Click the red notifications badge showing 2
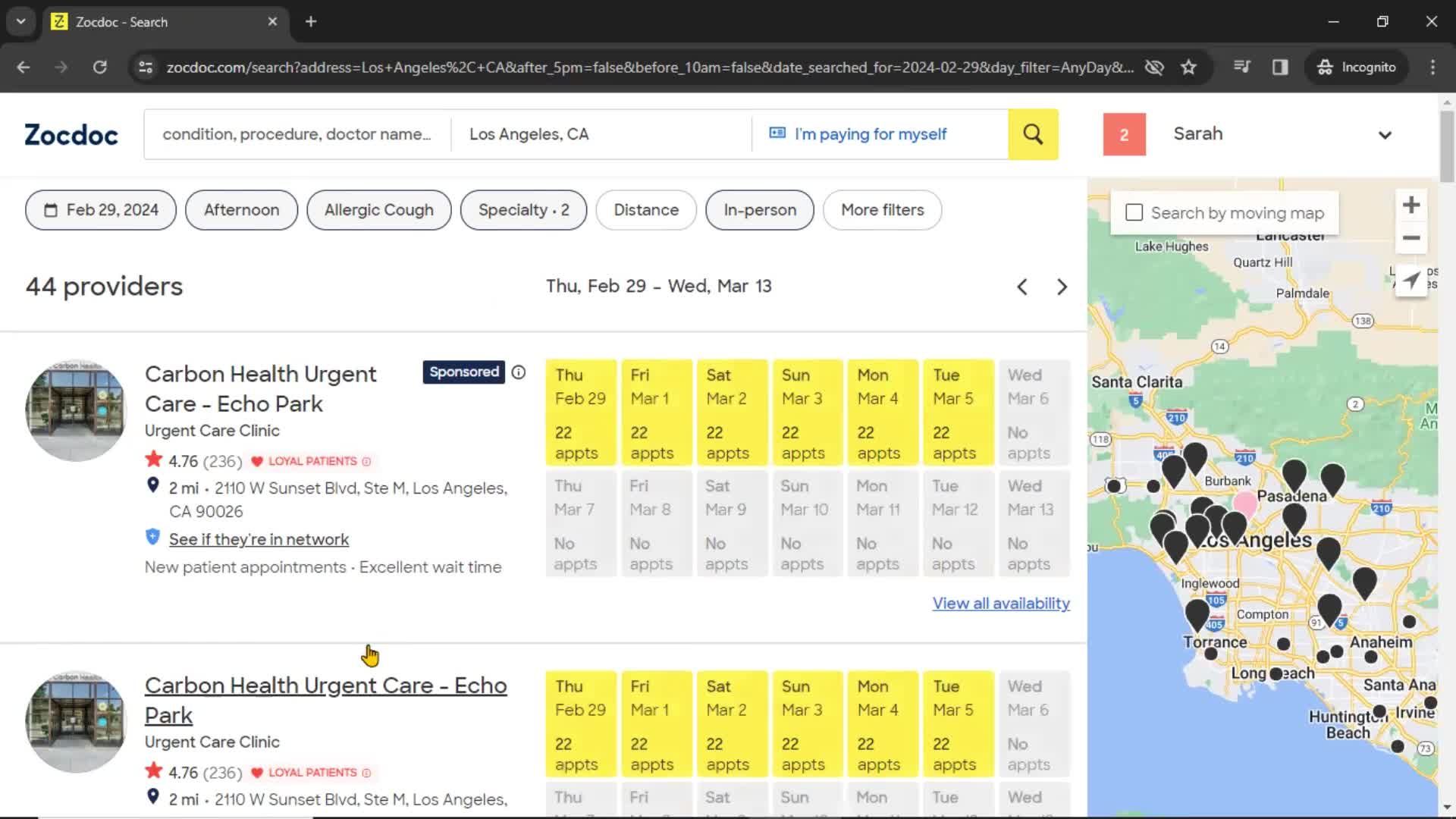Image resolution: width=1456 pixels, height=819 pixels. (1124, 134)
